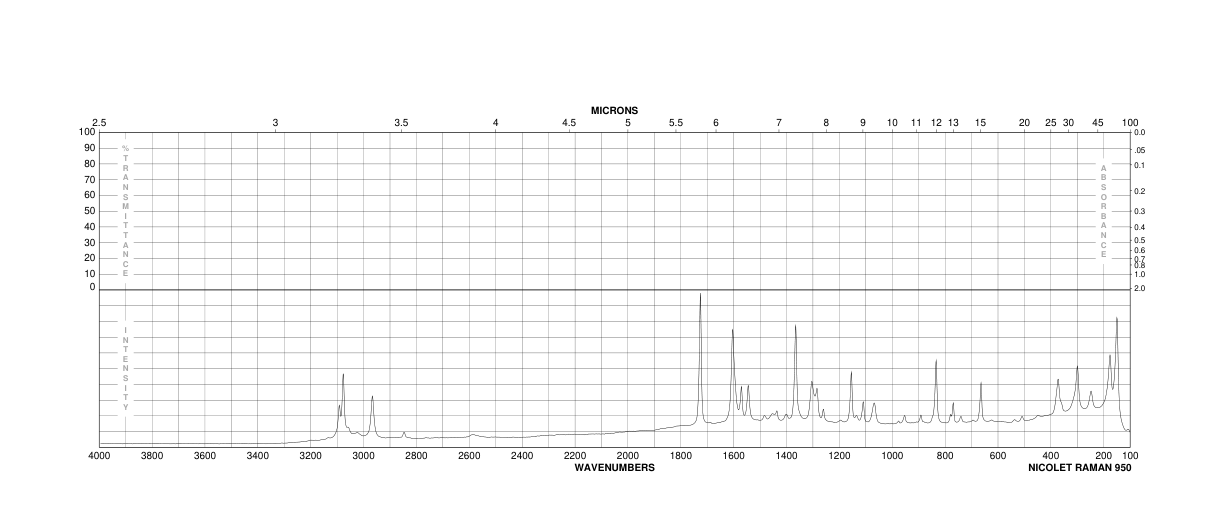Screen dimensions: 1224x528
Task: Click the 3.5 microns tick label
Action: (x=401, y=123)
